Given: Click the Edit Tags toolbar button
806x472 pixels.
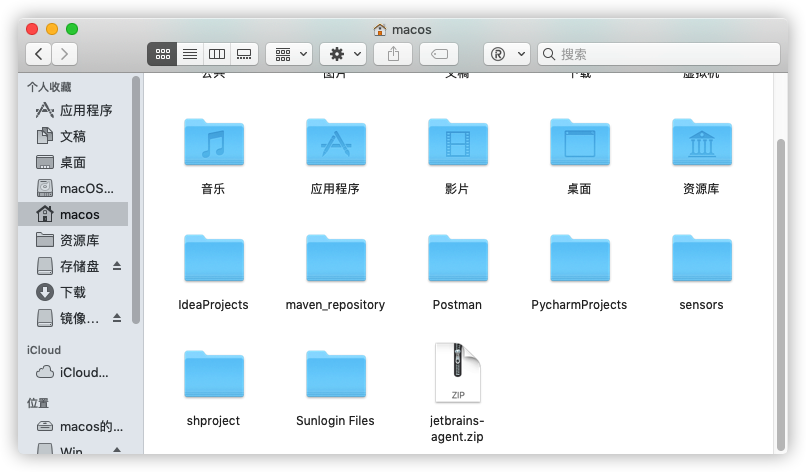Looking at the screenshot, I should [439, 54].
